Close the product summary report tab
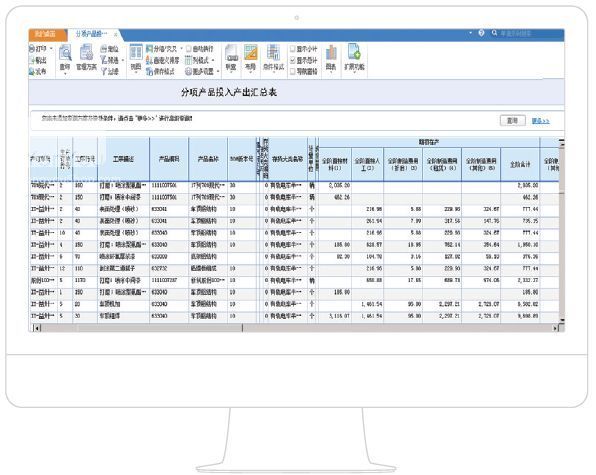The width and height of the screenshot is (596, 475). point(116,35)
